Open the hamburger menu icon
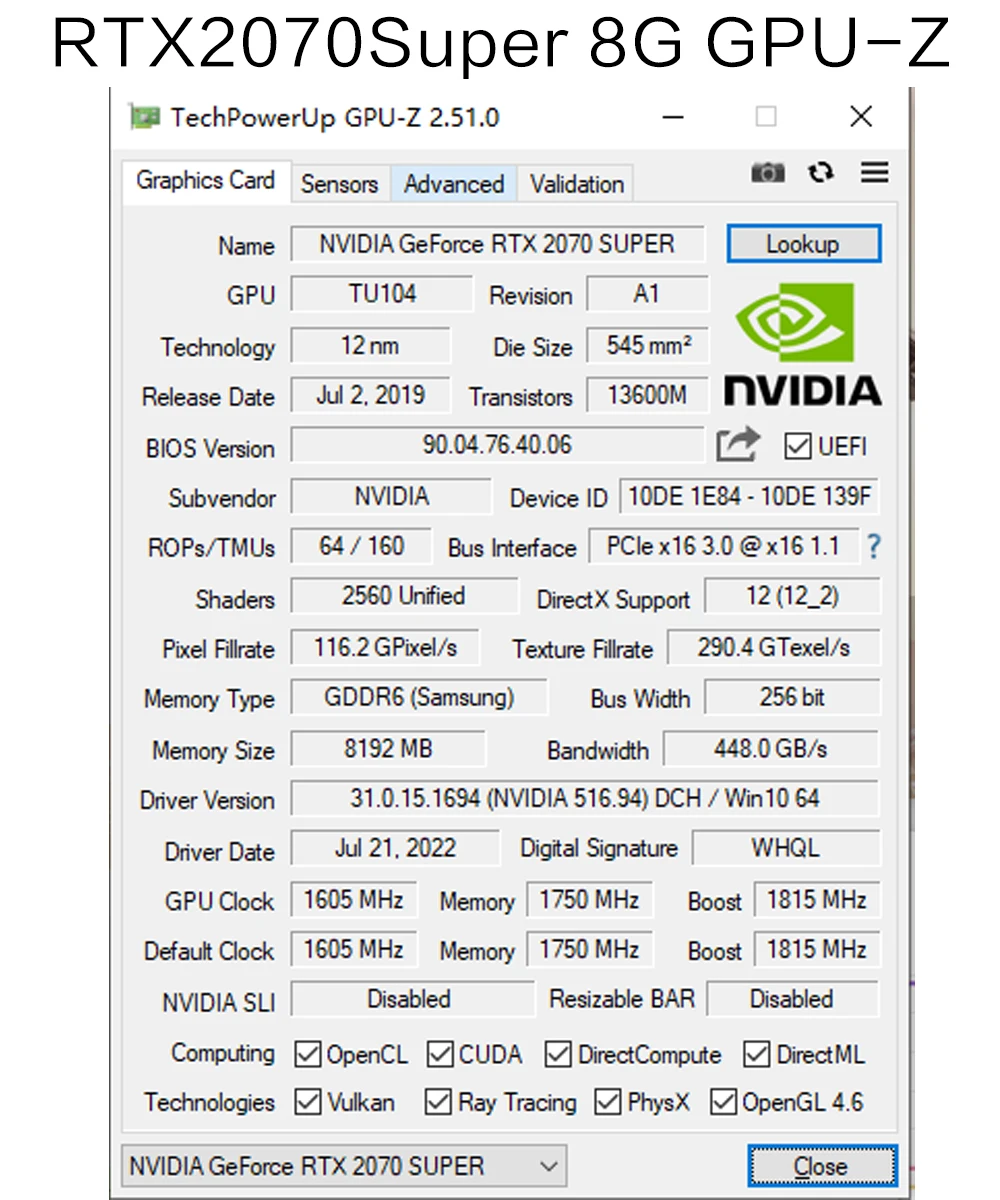Viewport: 1000px width, 1200px height. click(874, 173)
